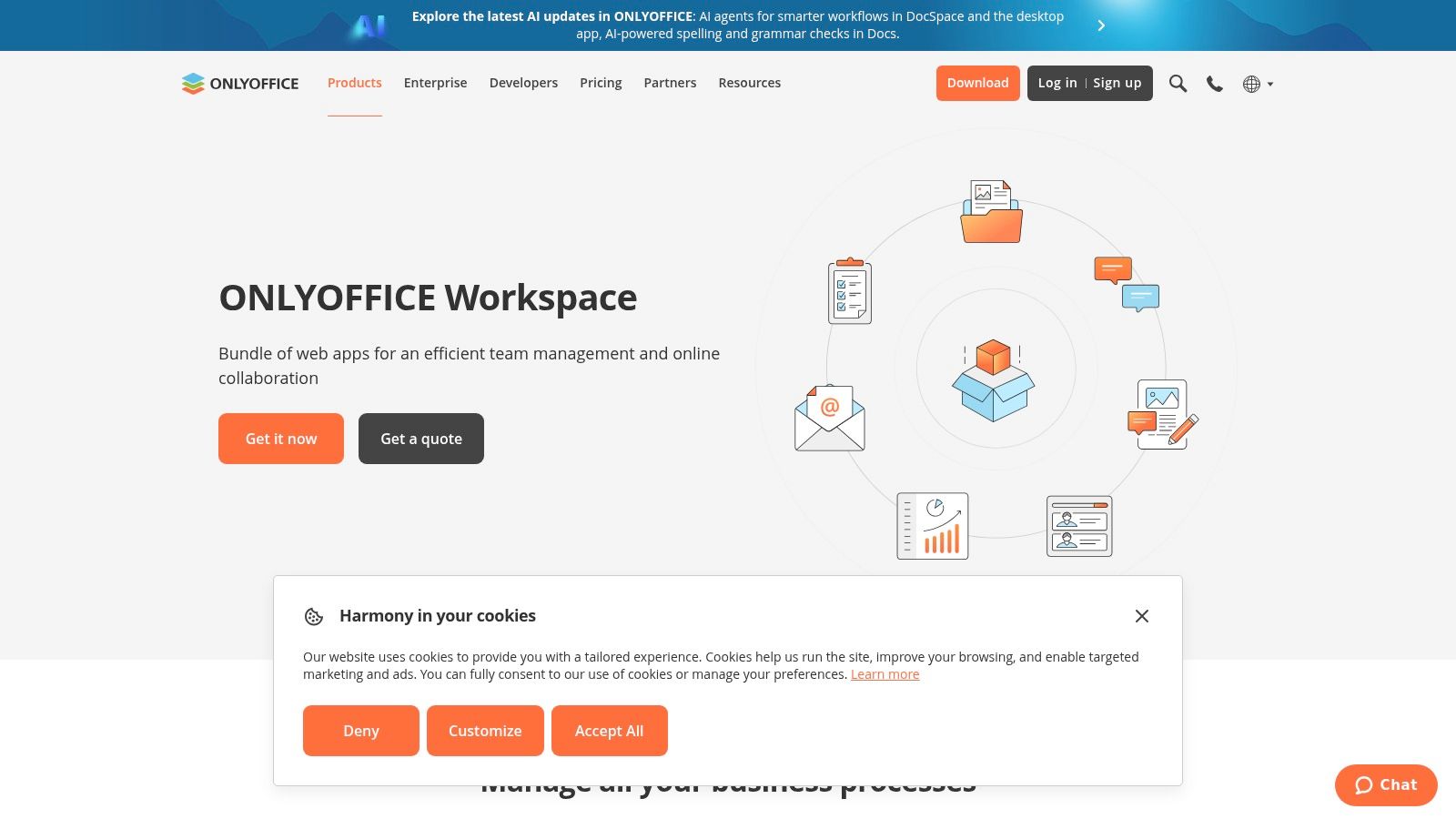Click the banner arrow about AI updates
Image resolution: width=1456 pixels, height=819 pixels.
pyautogui.click(x=1101, y=25)
